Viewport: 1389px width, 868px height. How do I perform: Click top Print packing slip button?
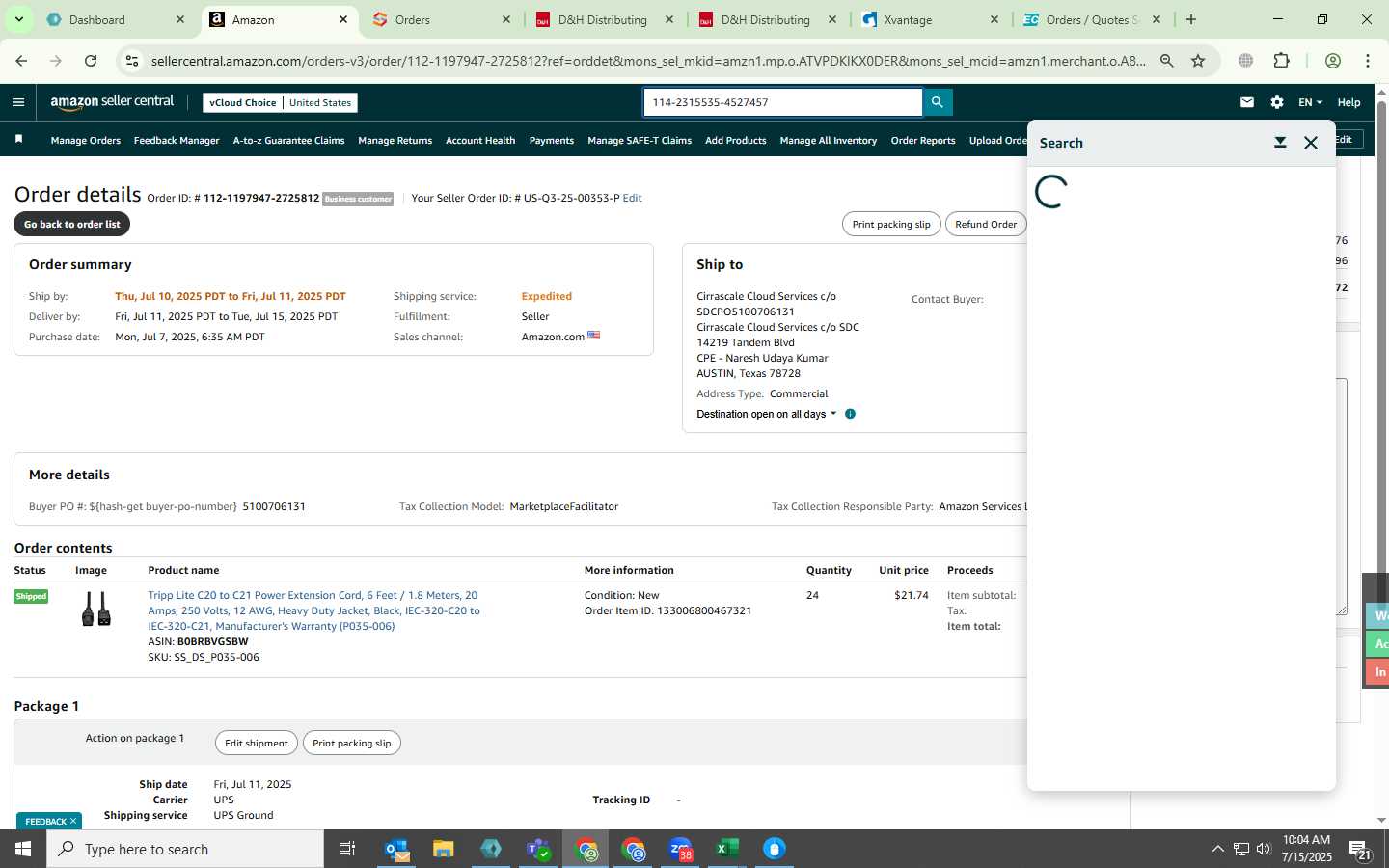pyautogui.click(x=891, y=224)
